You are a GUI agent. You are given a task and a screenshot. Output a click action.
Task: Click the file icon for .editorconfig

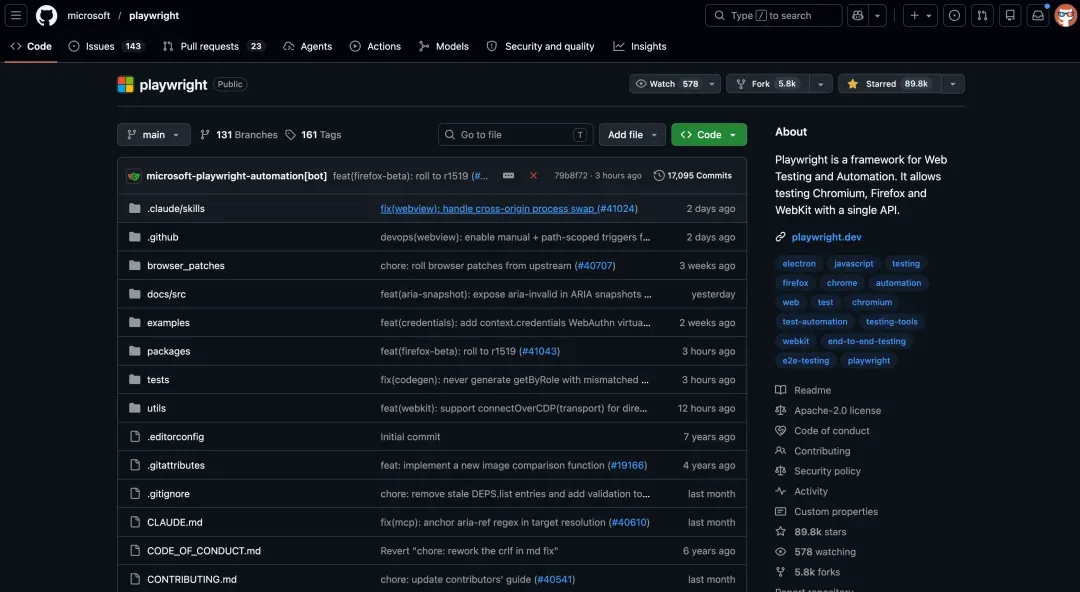[134, 436]
